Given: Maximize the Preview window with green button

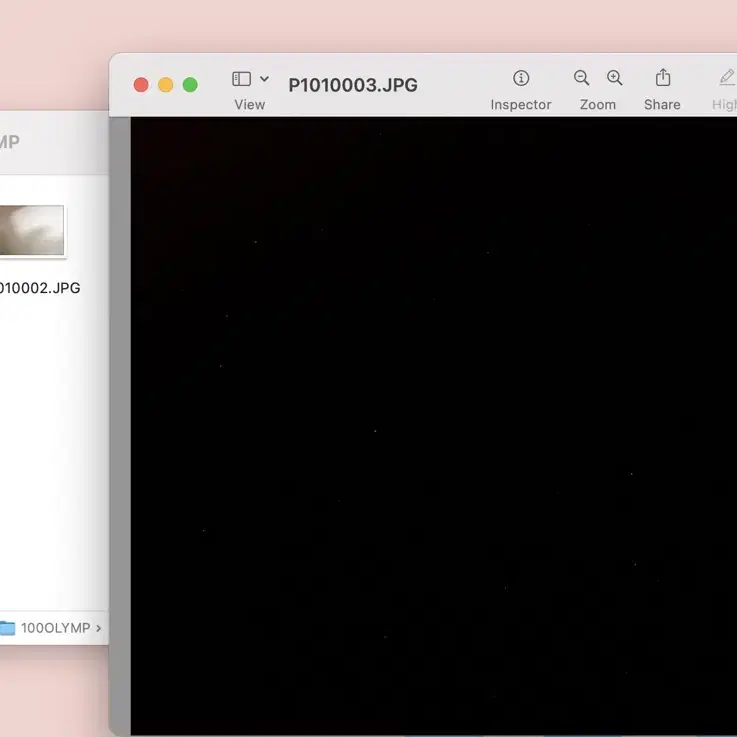Looking at the screenshot, I should 190,85.
